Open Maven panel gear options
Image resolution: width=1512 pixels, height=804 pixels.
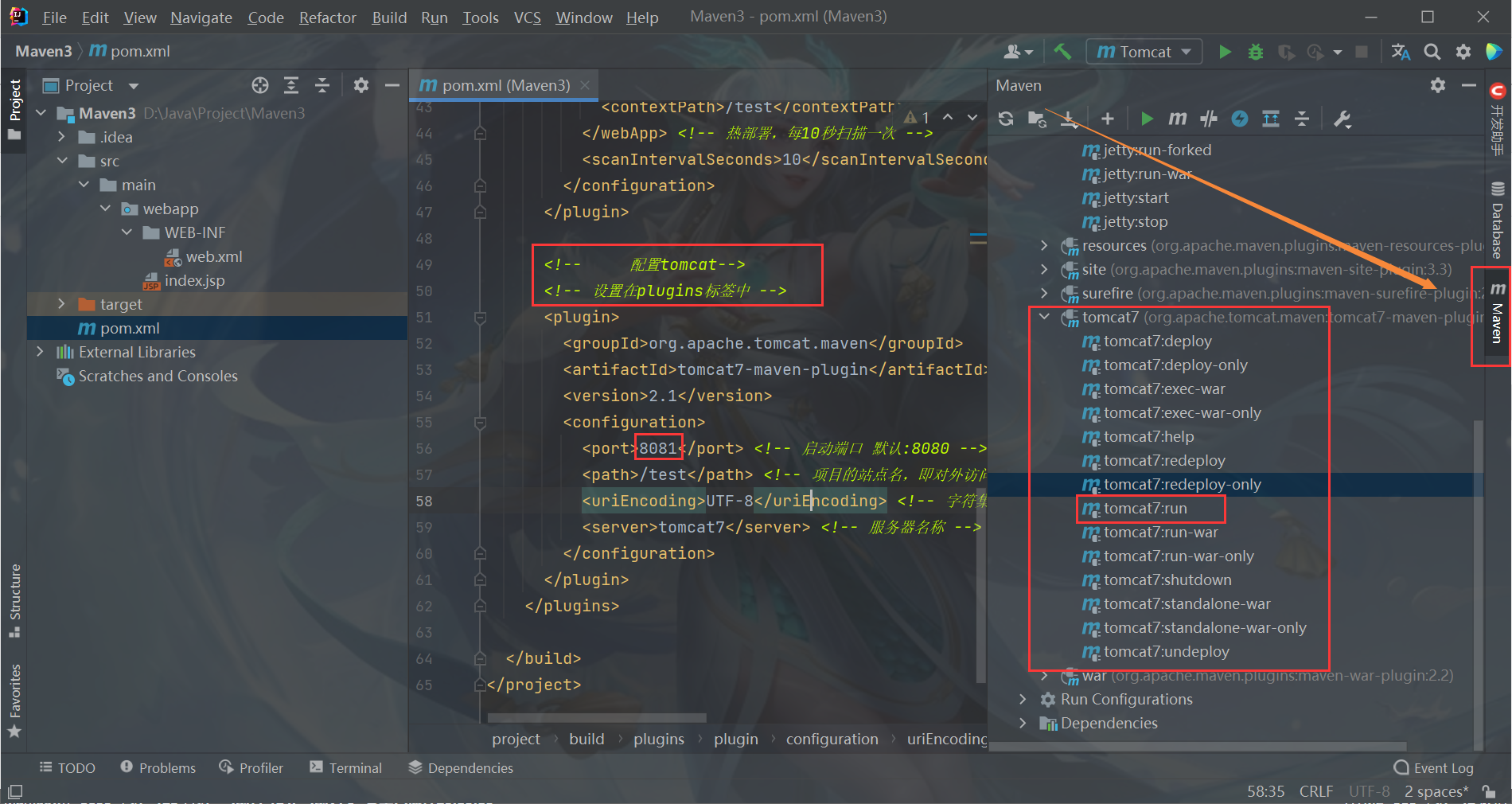coord(1437,85)
